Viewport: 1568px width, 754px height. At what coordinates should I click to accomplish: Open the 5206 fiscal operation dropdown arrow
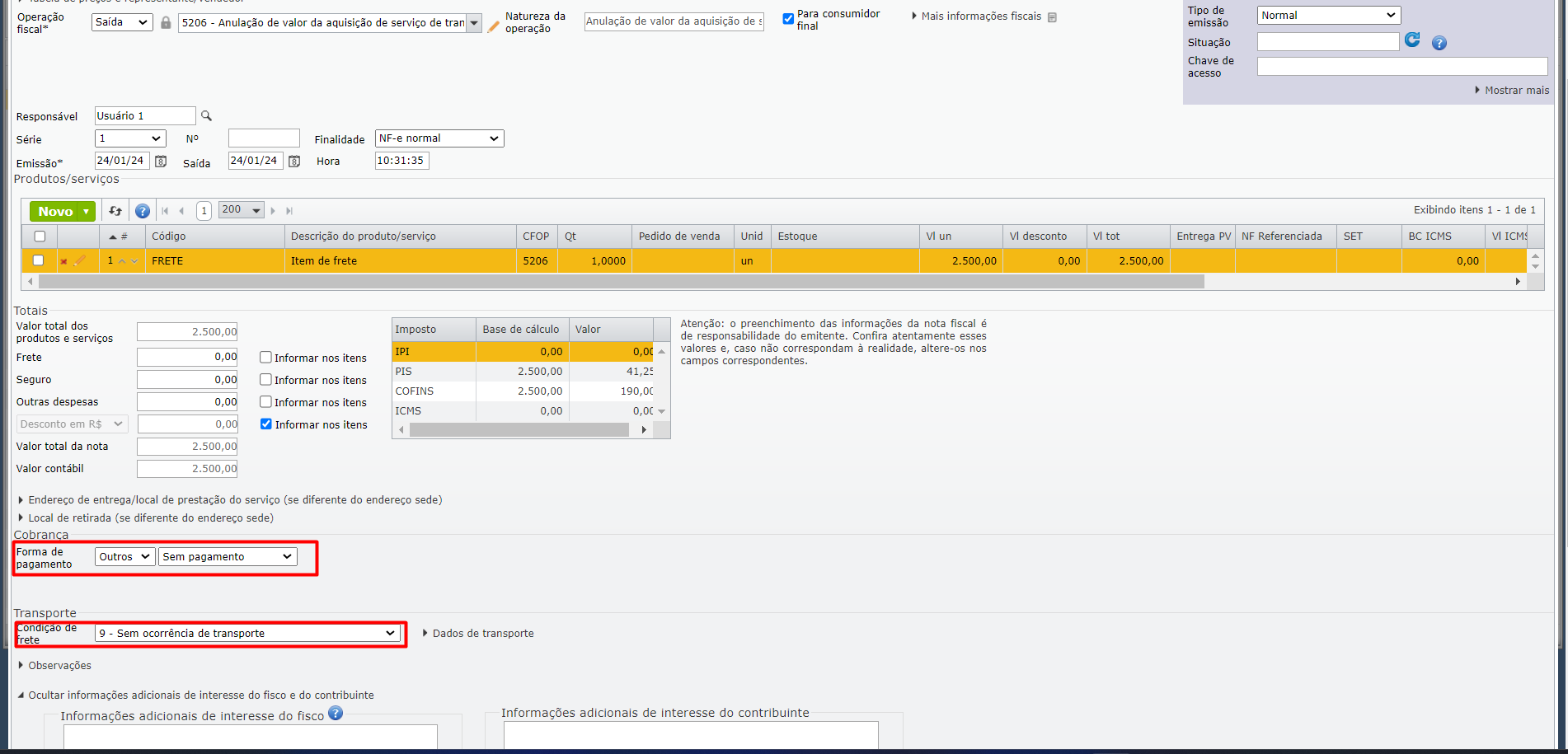tap(474, 23)
